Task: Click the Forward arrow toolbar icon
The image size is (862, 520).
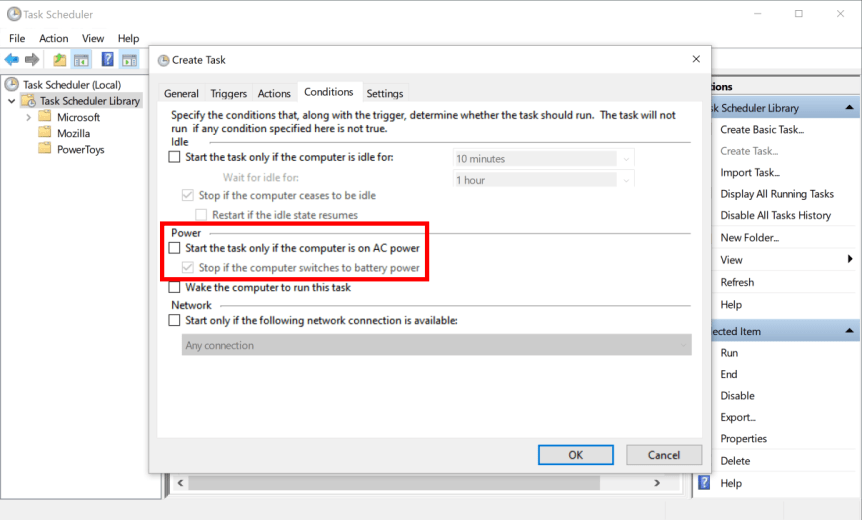Action: [32, 59]
